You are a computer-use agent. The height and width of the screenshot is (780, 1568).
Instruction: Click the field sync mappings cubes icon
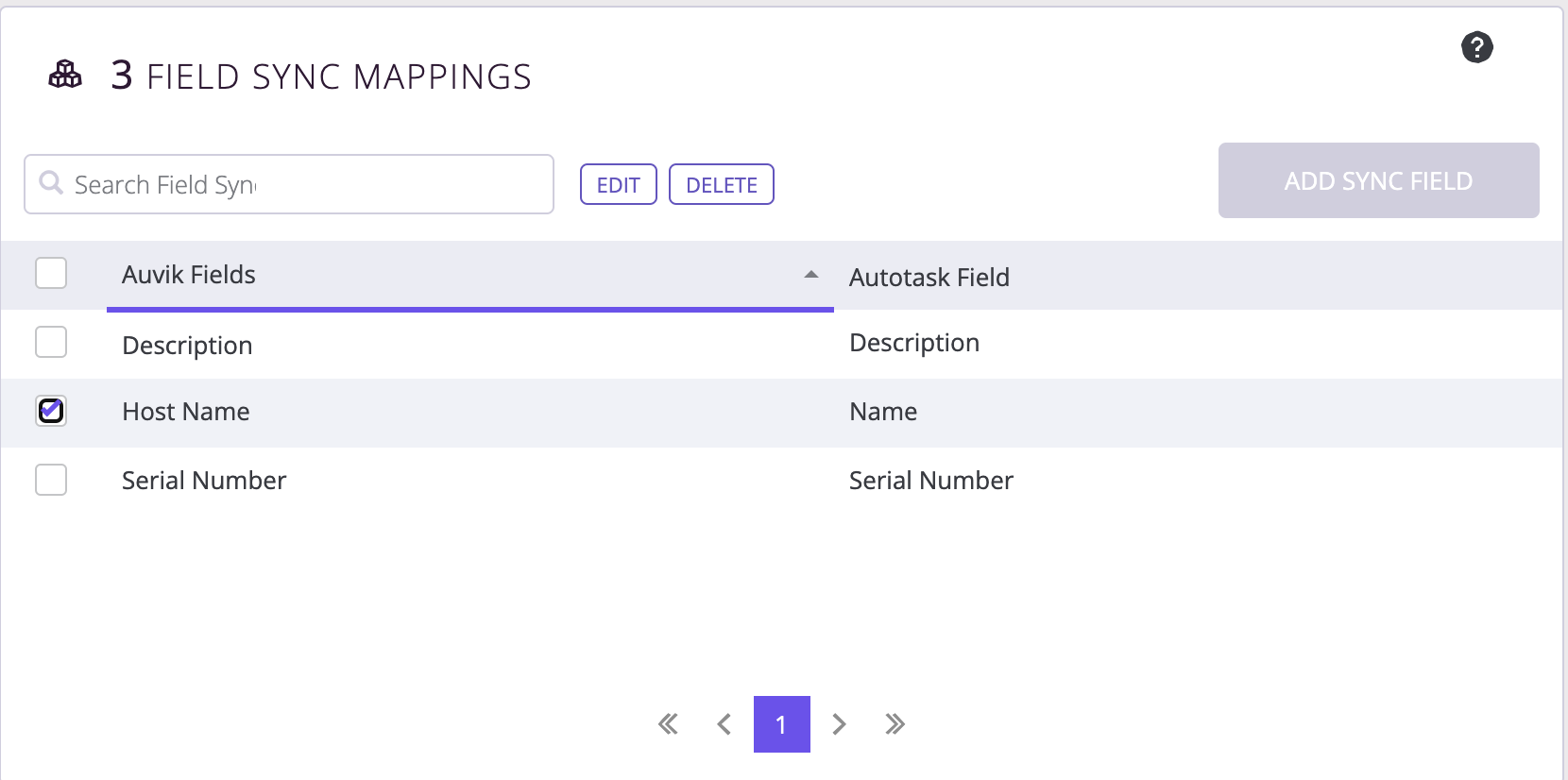point(65,74)
